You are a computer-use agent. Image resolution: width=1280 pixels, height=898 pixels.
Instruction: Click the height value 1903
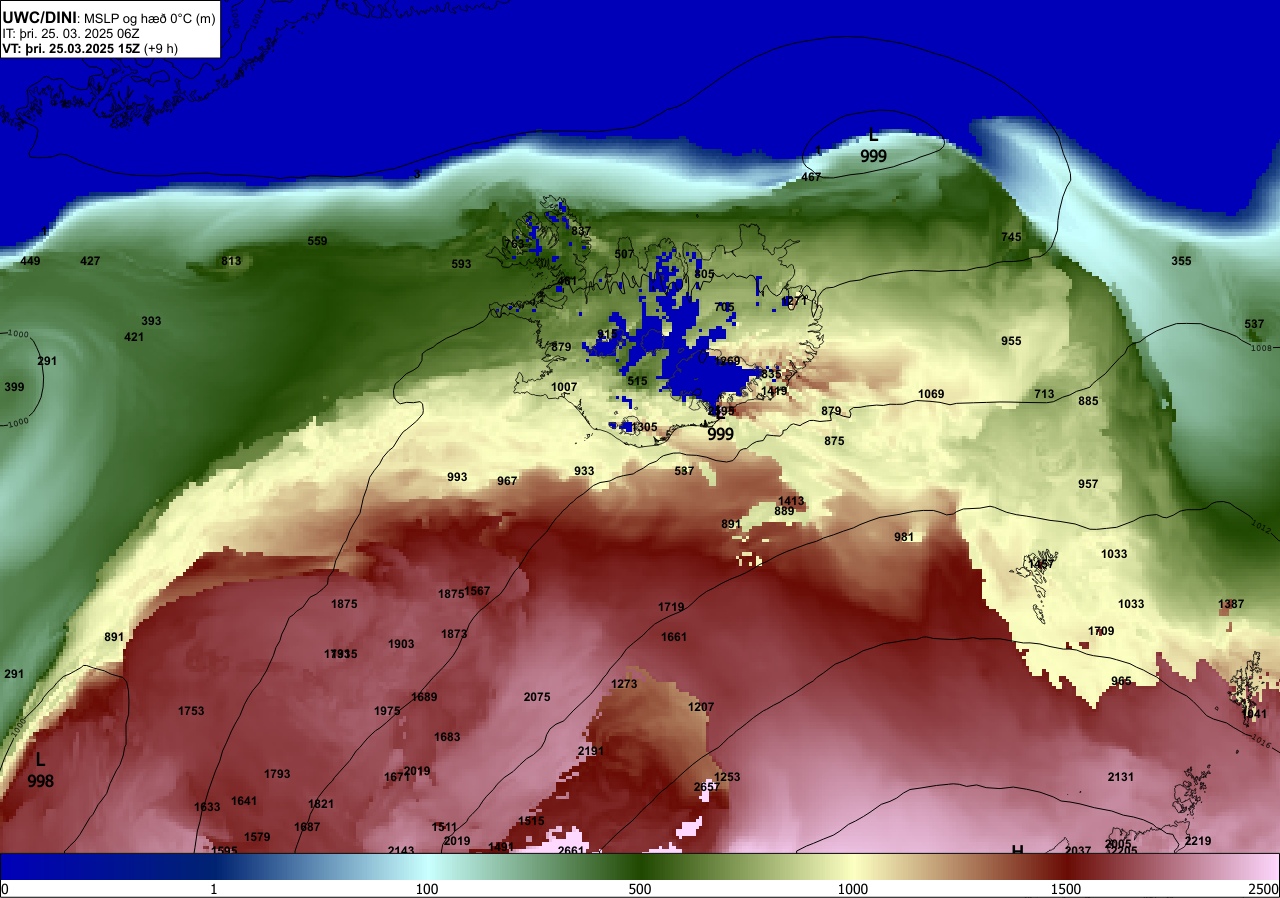(401, 644)
